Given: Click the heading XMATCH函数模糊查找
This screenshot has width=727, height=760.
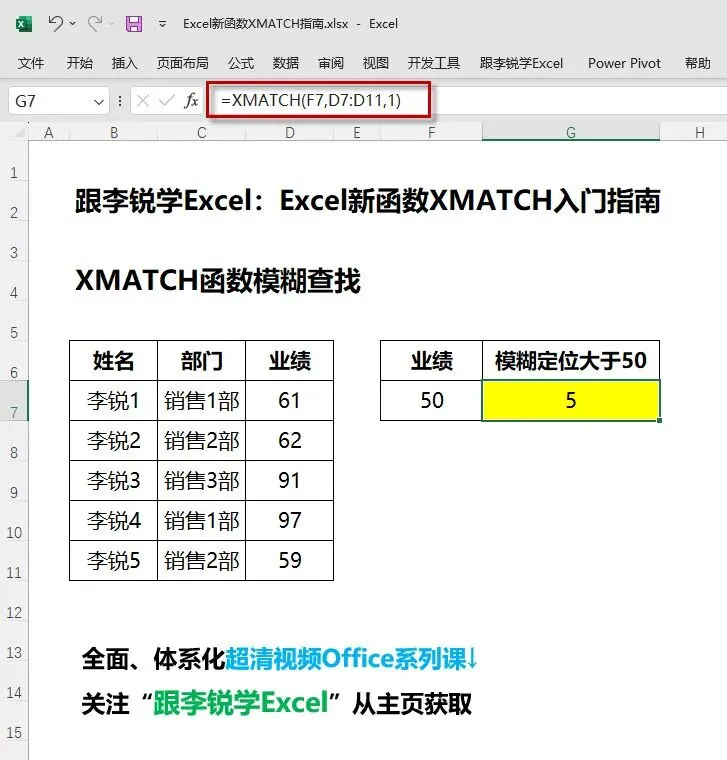Looking at the screenshot, I should click(218, 281).
